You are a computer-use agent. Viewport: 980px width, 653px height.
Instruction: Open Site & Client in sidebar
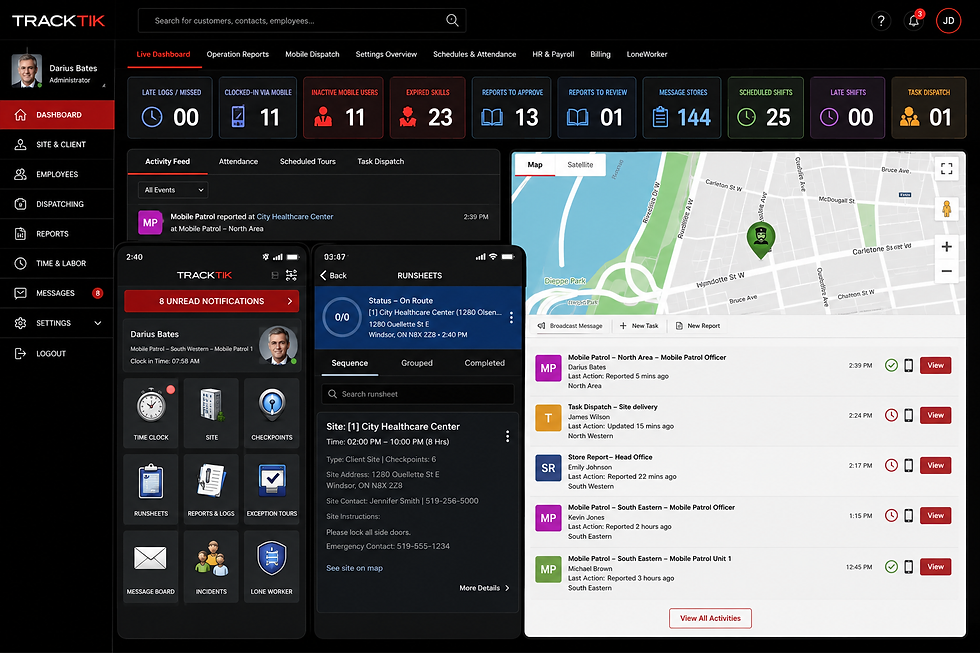click(57, 144)
